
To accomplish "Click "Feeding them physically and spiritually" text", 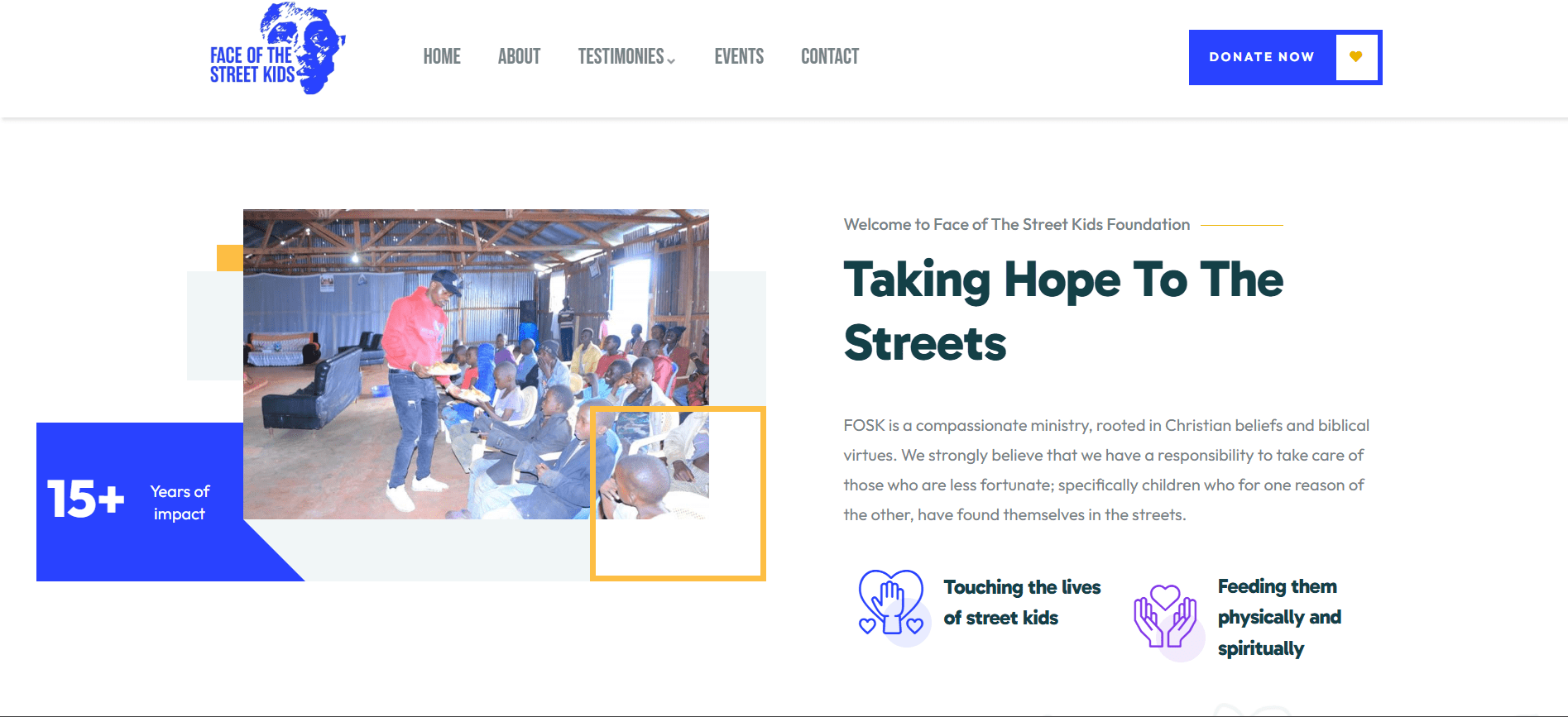I will click(1278, 617).
